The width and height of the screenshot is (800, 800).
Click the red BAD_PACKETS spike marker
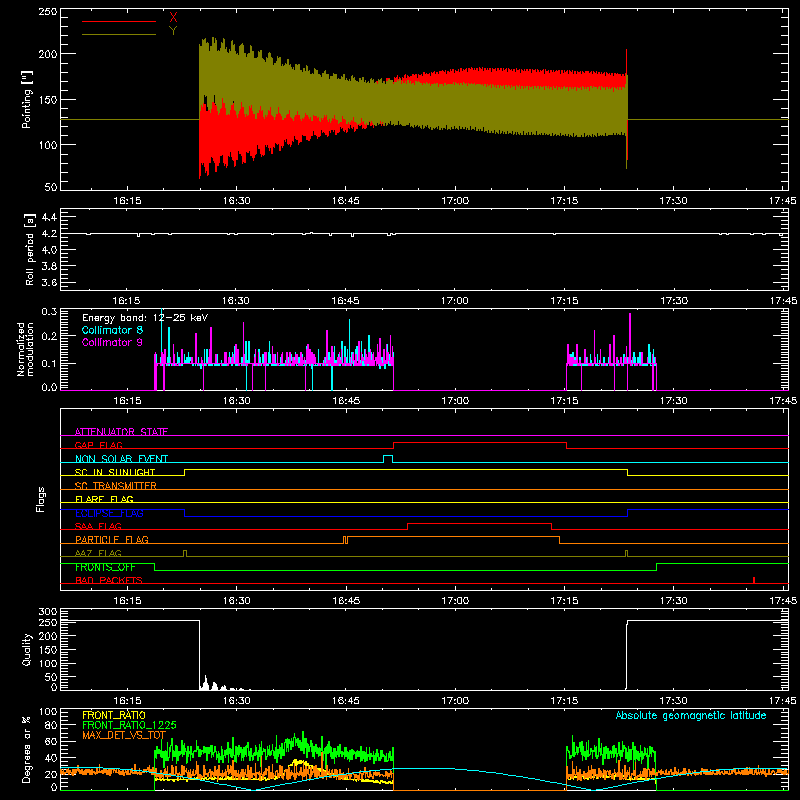[x=754, y=580]
